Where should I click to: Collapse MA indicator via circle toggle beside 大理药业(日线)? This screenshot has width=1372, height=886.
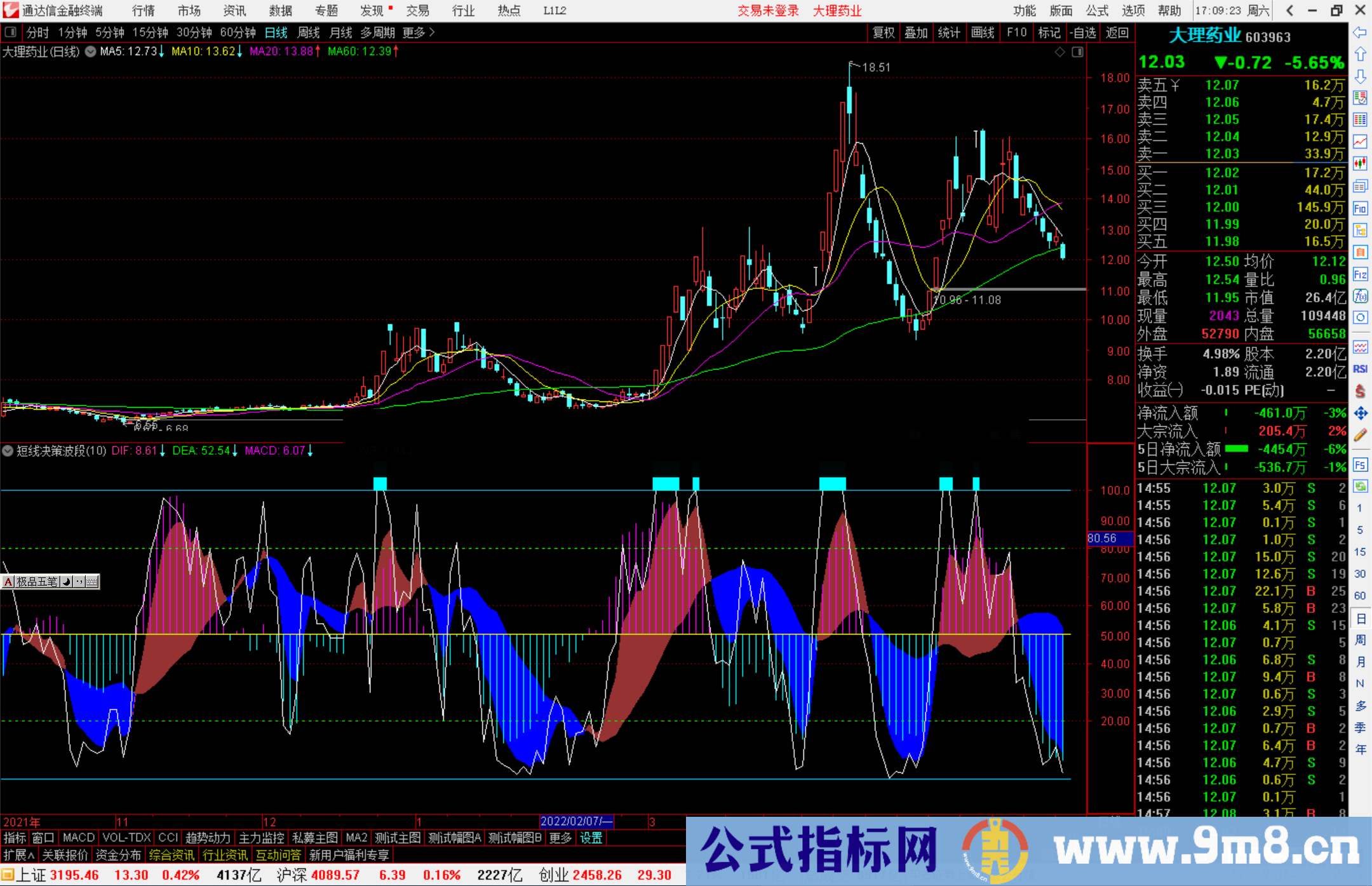click(x=91, y=52)
